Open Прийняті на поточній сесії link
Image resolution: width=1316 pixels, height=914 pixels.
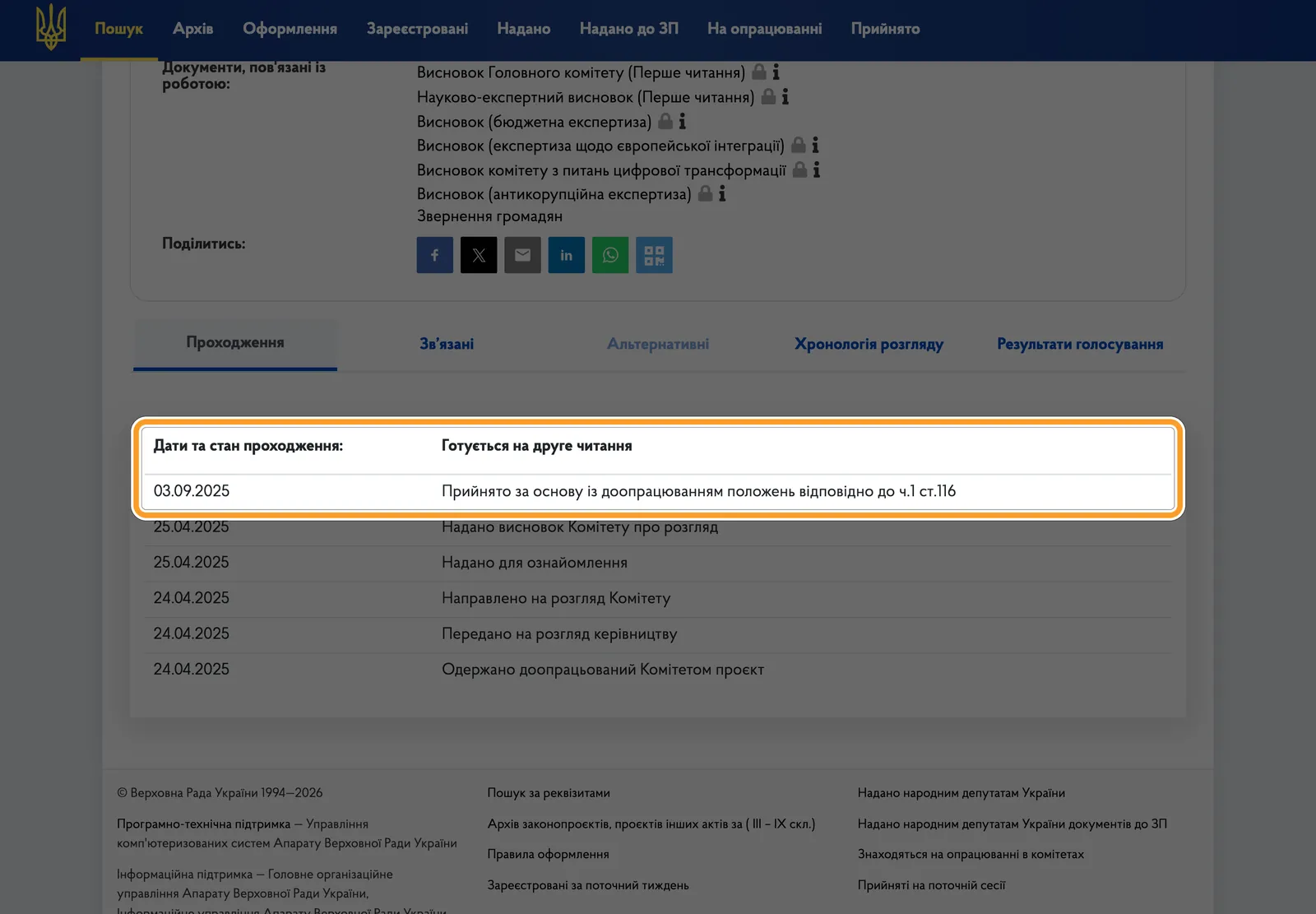pyautogui.click(x=932, y=885)
